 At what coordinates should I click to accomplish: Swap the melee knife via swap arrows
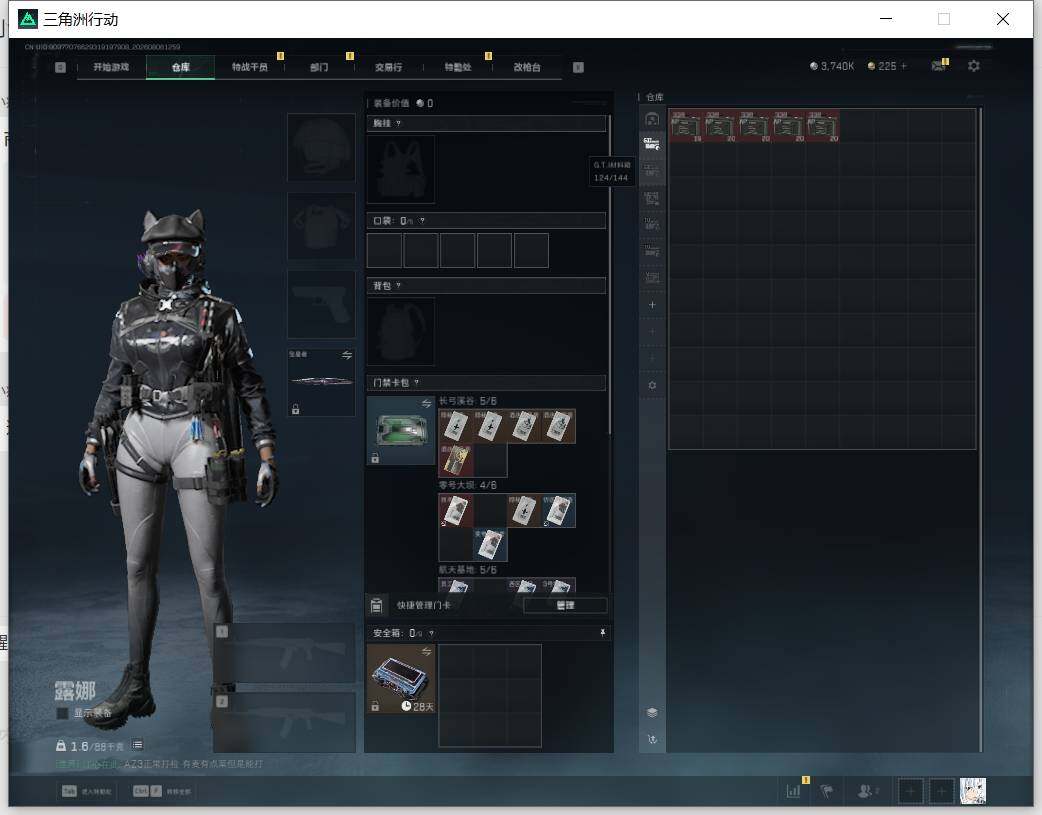point(346,355)
